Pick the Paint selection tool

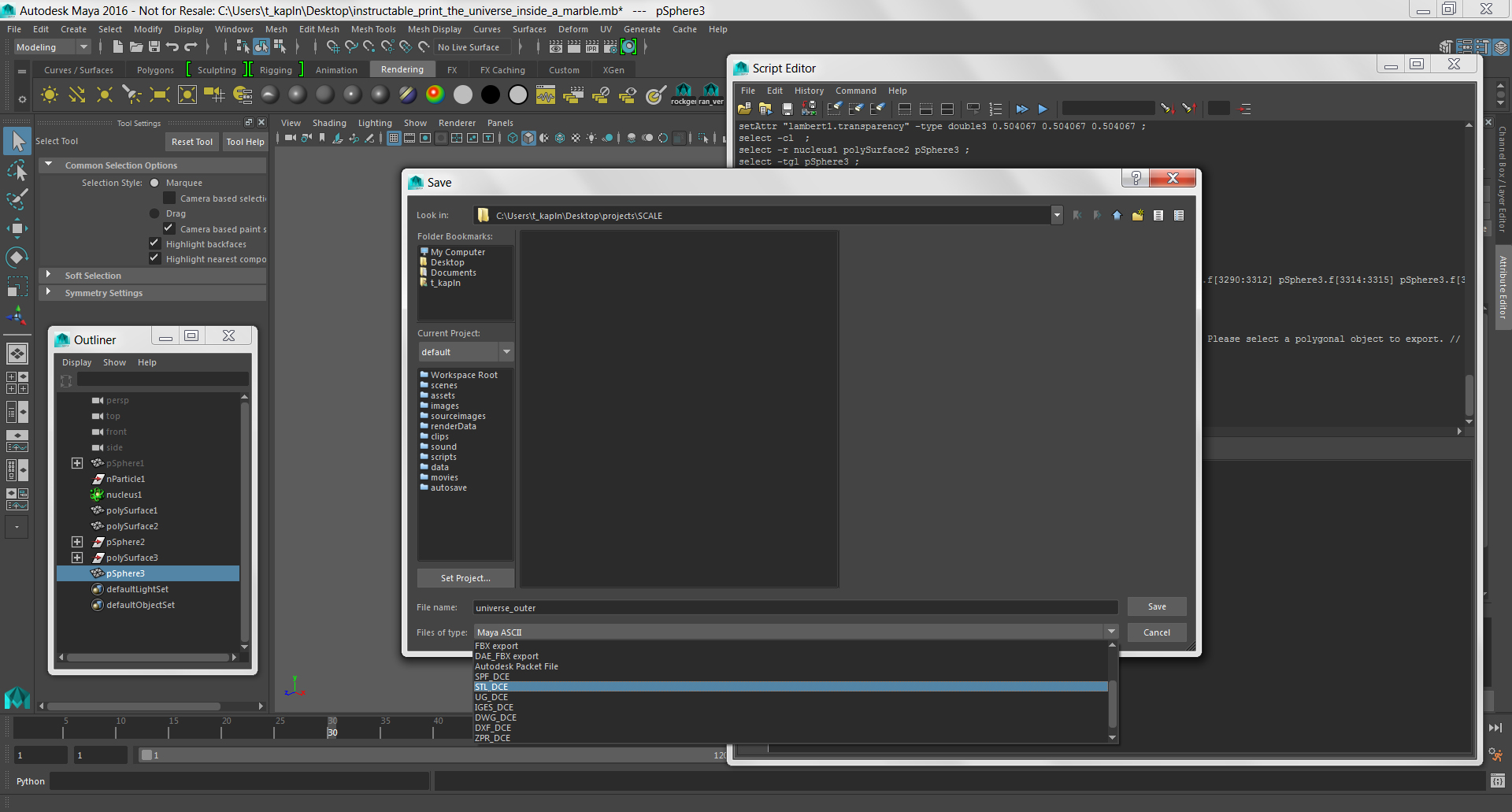tap(17, 199)
